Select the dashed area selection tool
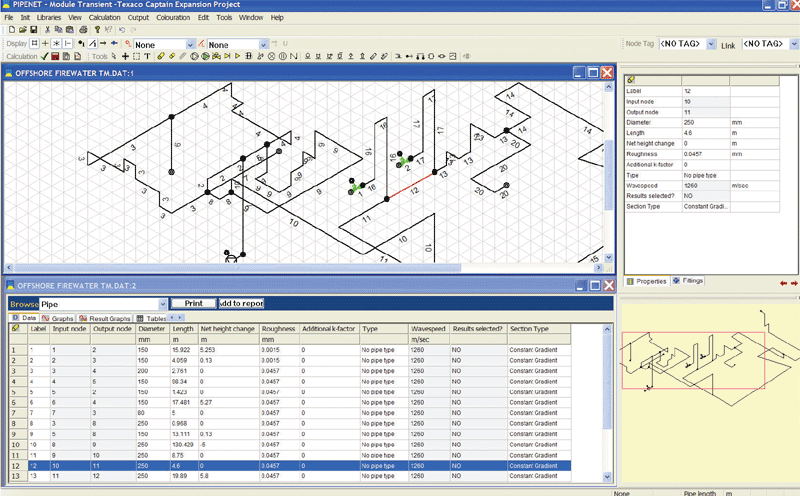The height and width of the screenshot is (496, 800). point(136,56)
